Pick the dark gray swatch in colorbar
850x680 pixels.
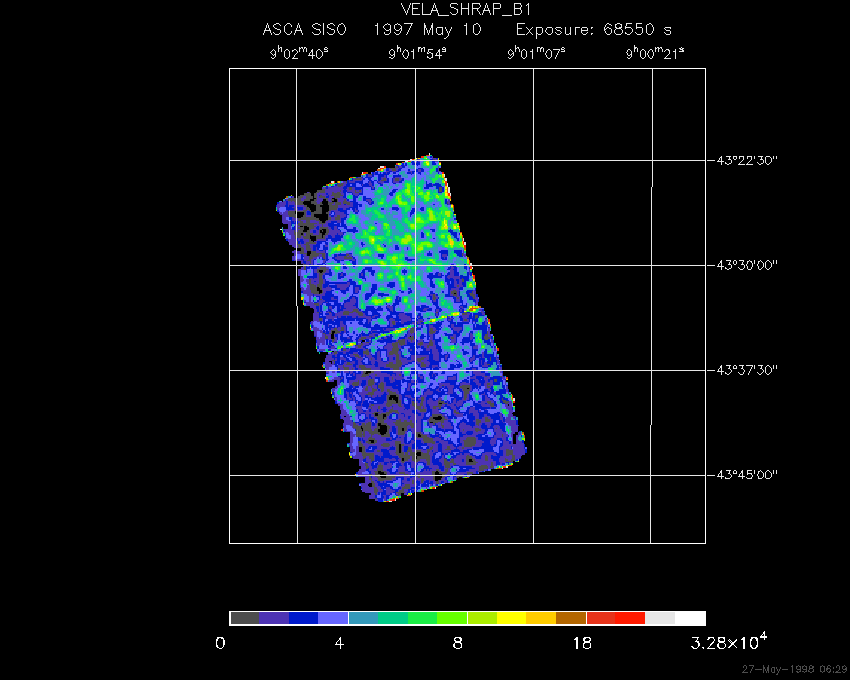coord(244,618)
